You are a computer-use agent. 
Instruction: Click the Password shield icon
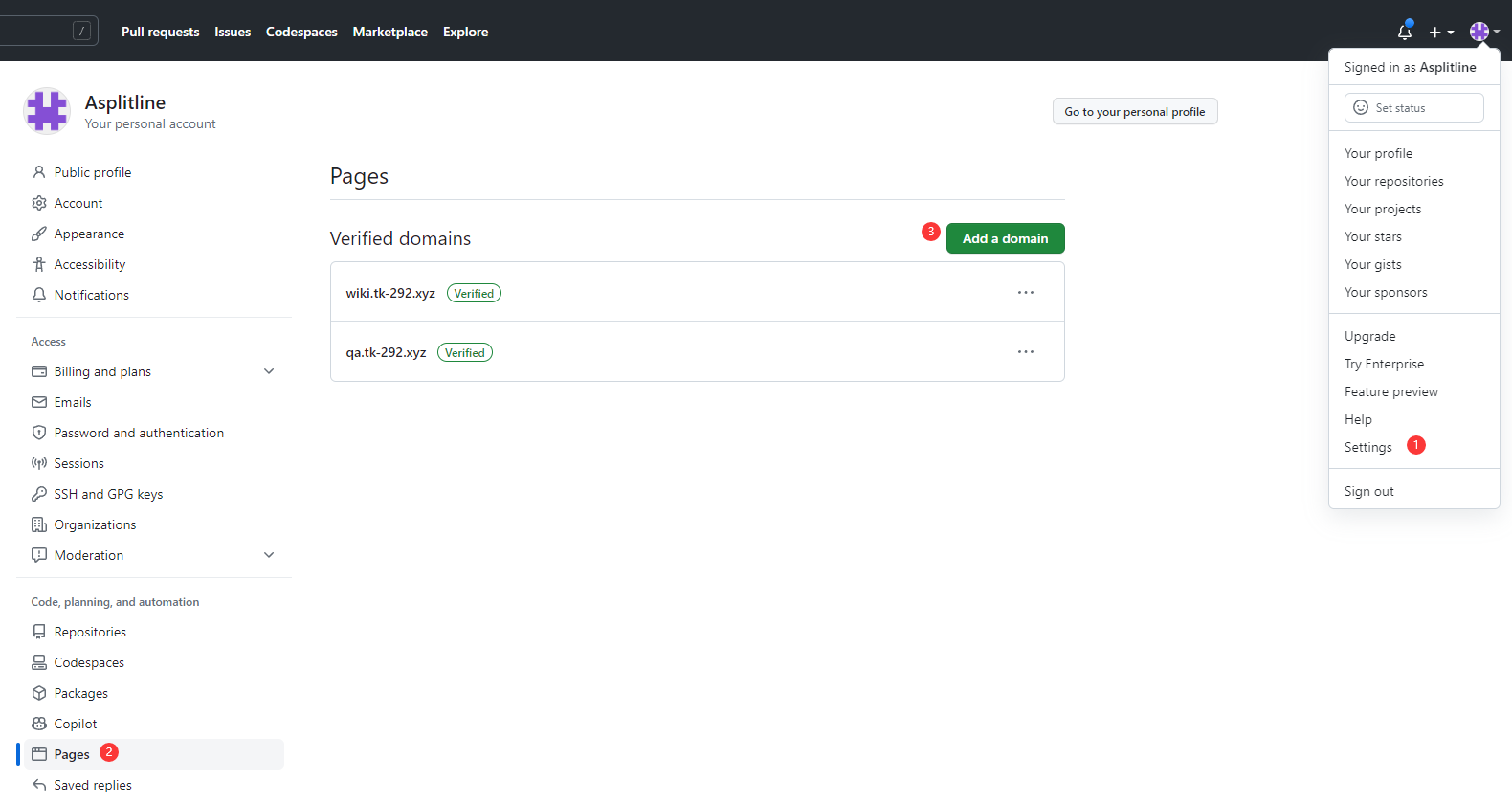[39, 433]
